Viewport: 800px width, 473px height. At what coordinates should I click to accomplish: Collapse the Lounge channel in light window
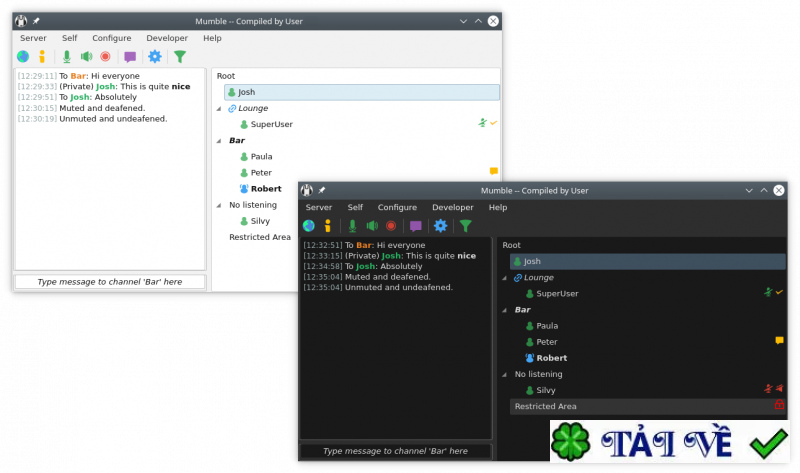(x=219, y=108)
